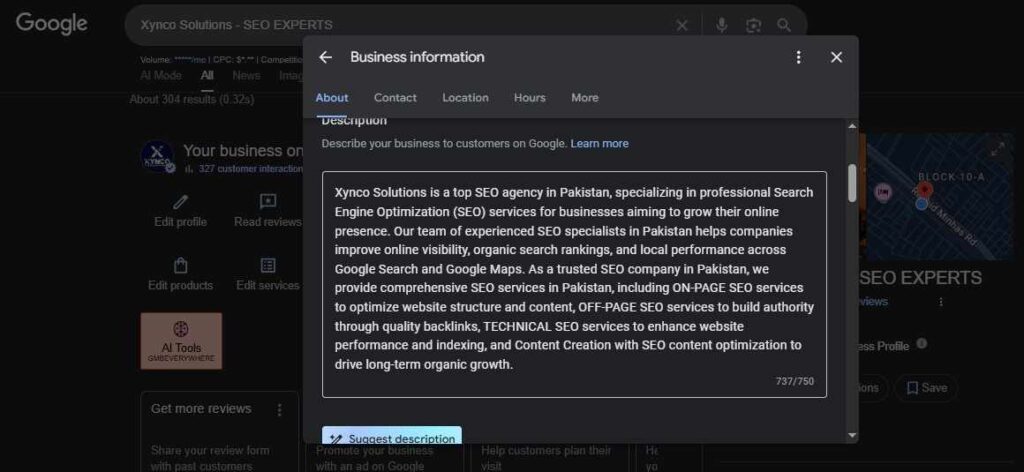
Task: Click into the business description text box
Action: (574, 285)
